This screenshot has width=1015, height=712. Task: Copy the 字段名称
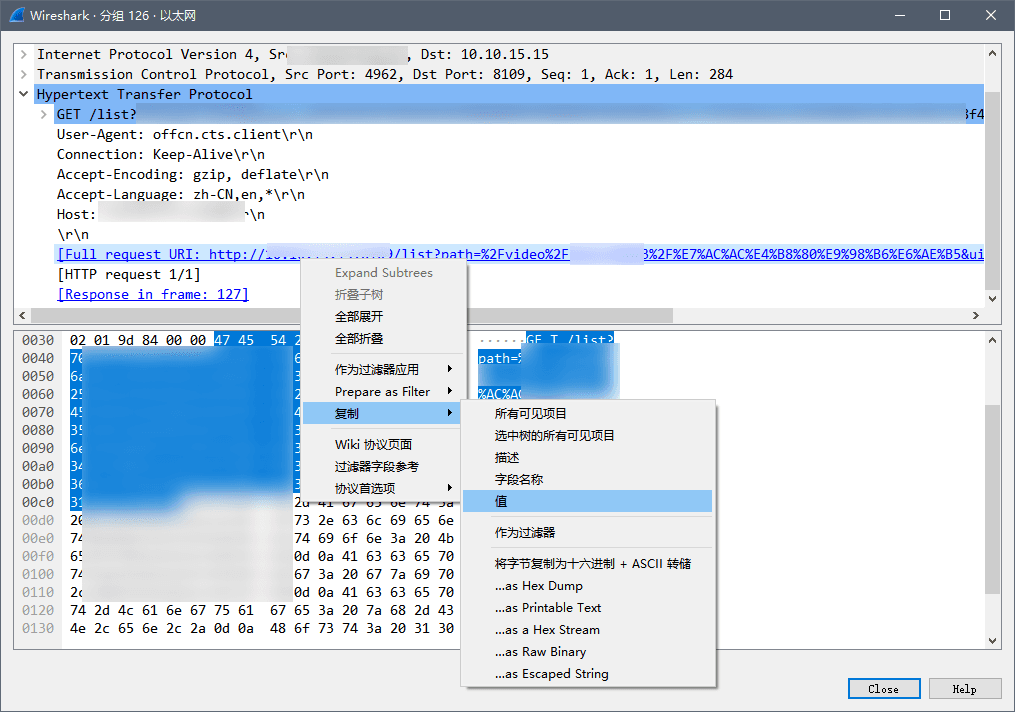point(588,480)
